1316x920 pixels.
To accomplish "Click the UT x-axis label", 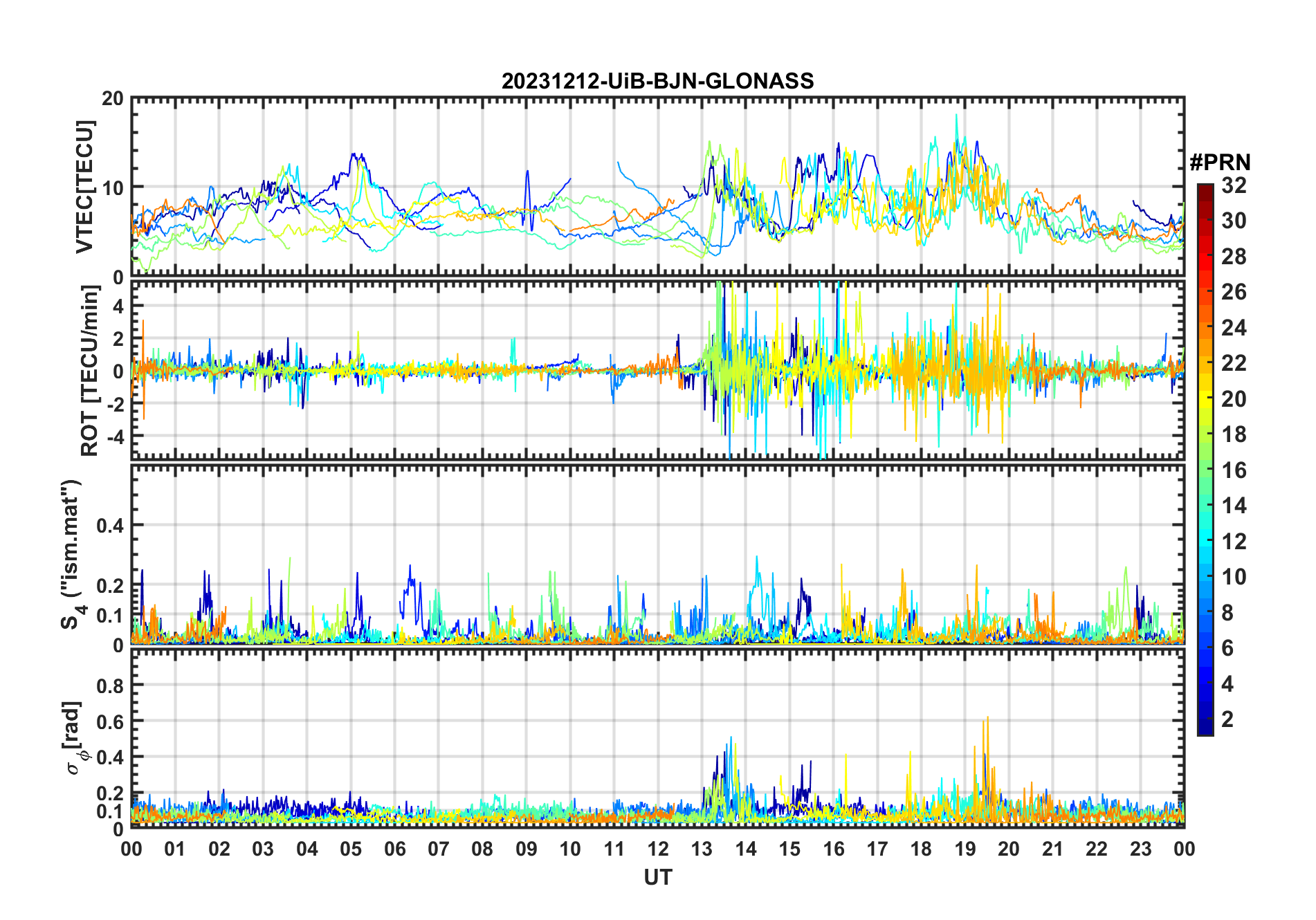I will (x=657, y=877).
